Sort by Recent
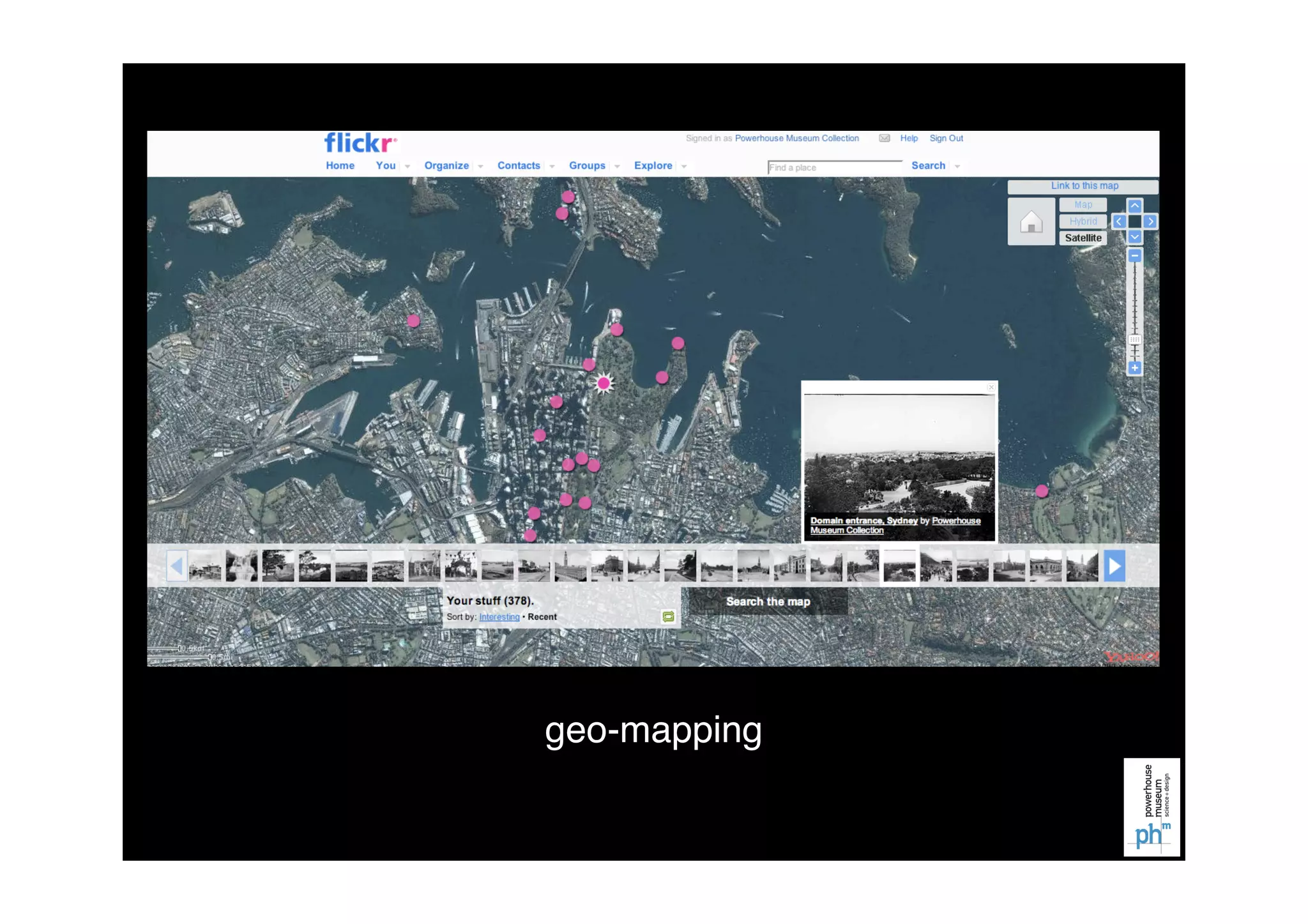Screen dimensions: 1308x924 [542, 617]
